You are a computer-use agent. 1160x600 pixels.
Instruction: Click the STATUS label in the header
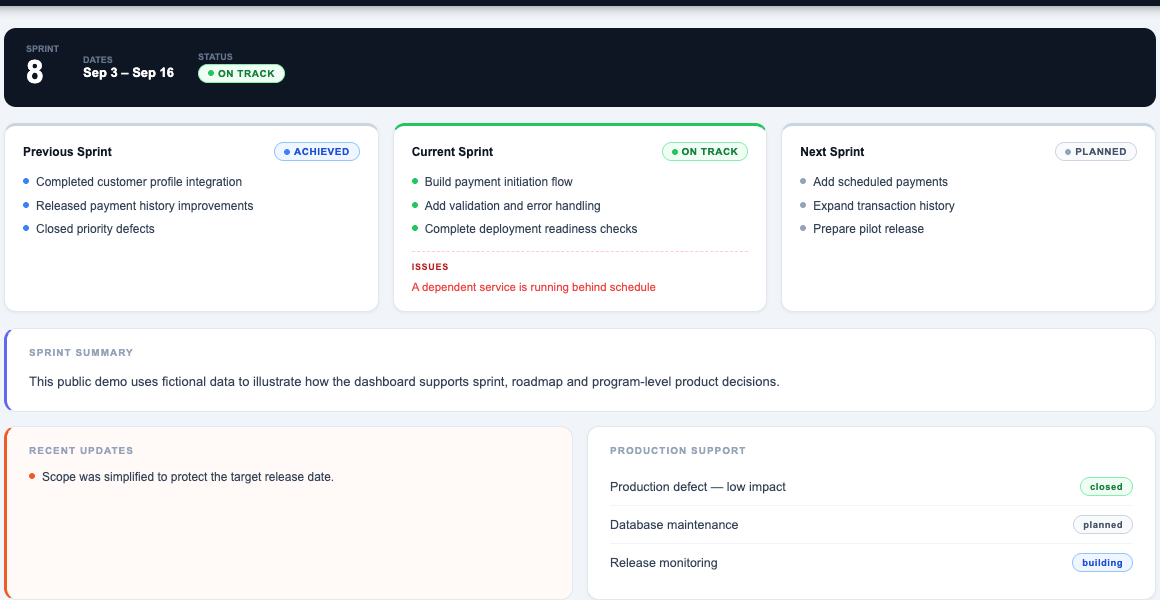coord(215,57)
